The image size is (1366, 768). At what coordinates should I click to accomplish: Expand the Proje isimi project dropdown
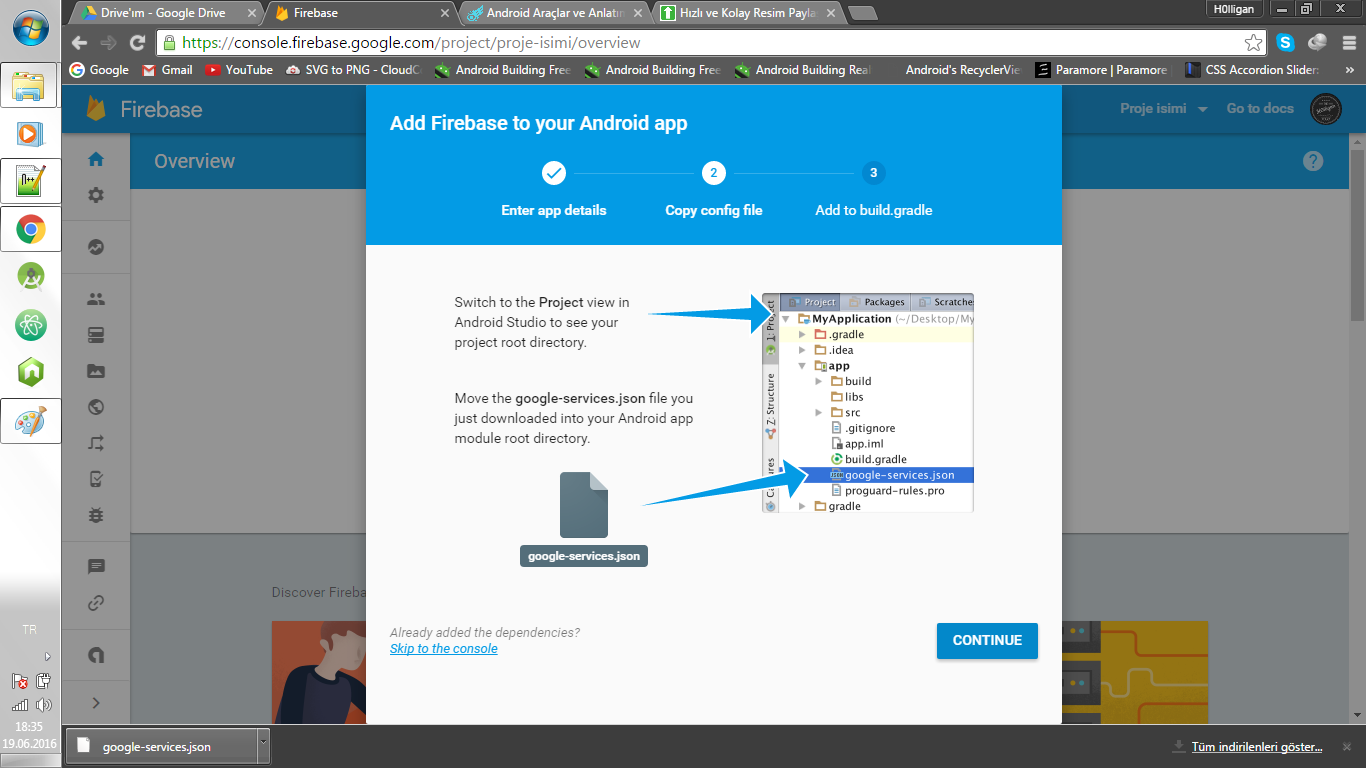coord(1163,109)
